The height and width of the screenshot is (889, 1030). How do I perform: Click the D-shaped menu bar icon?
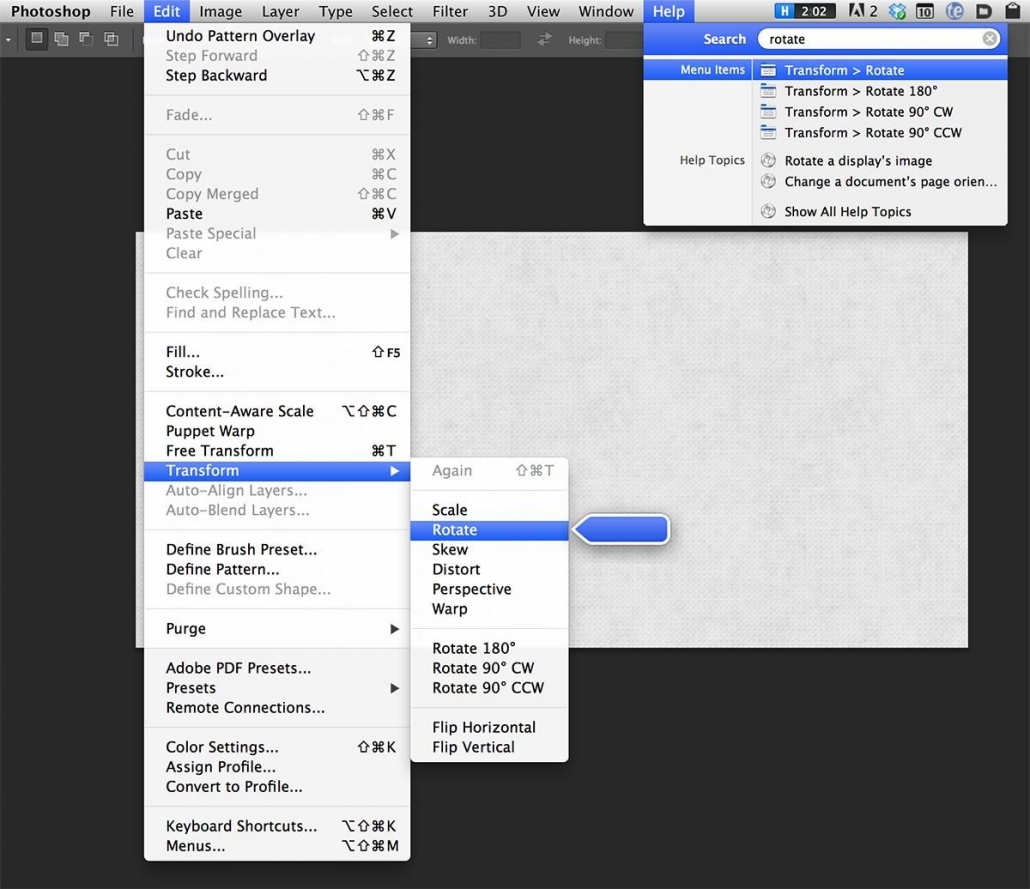point(983,11)
